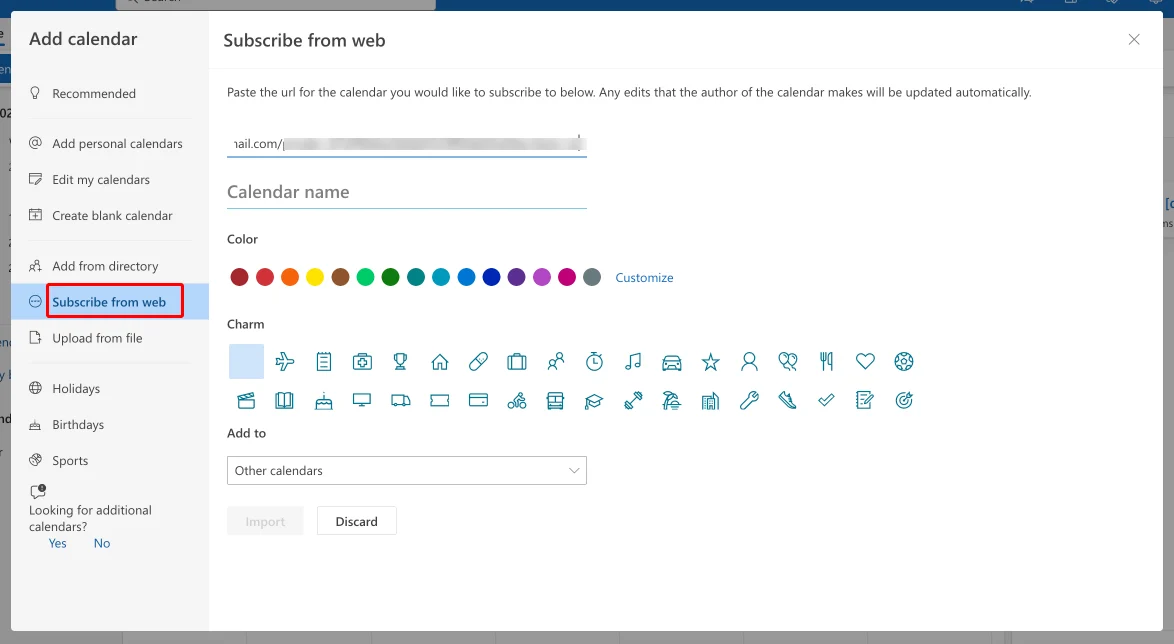Select the star charm
The image size is (1174, 644).
711,362
